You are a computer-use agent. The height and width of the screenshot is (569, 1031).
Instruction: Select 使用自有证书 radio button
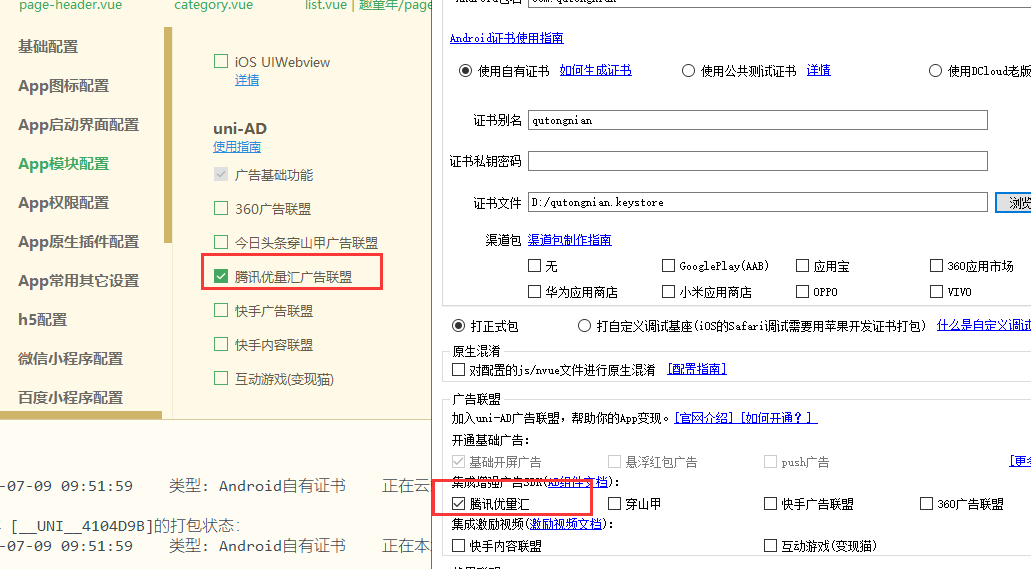466,70
